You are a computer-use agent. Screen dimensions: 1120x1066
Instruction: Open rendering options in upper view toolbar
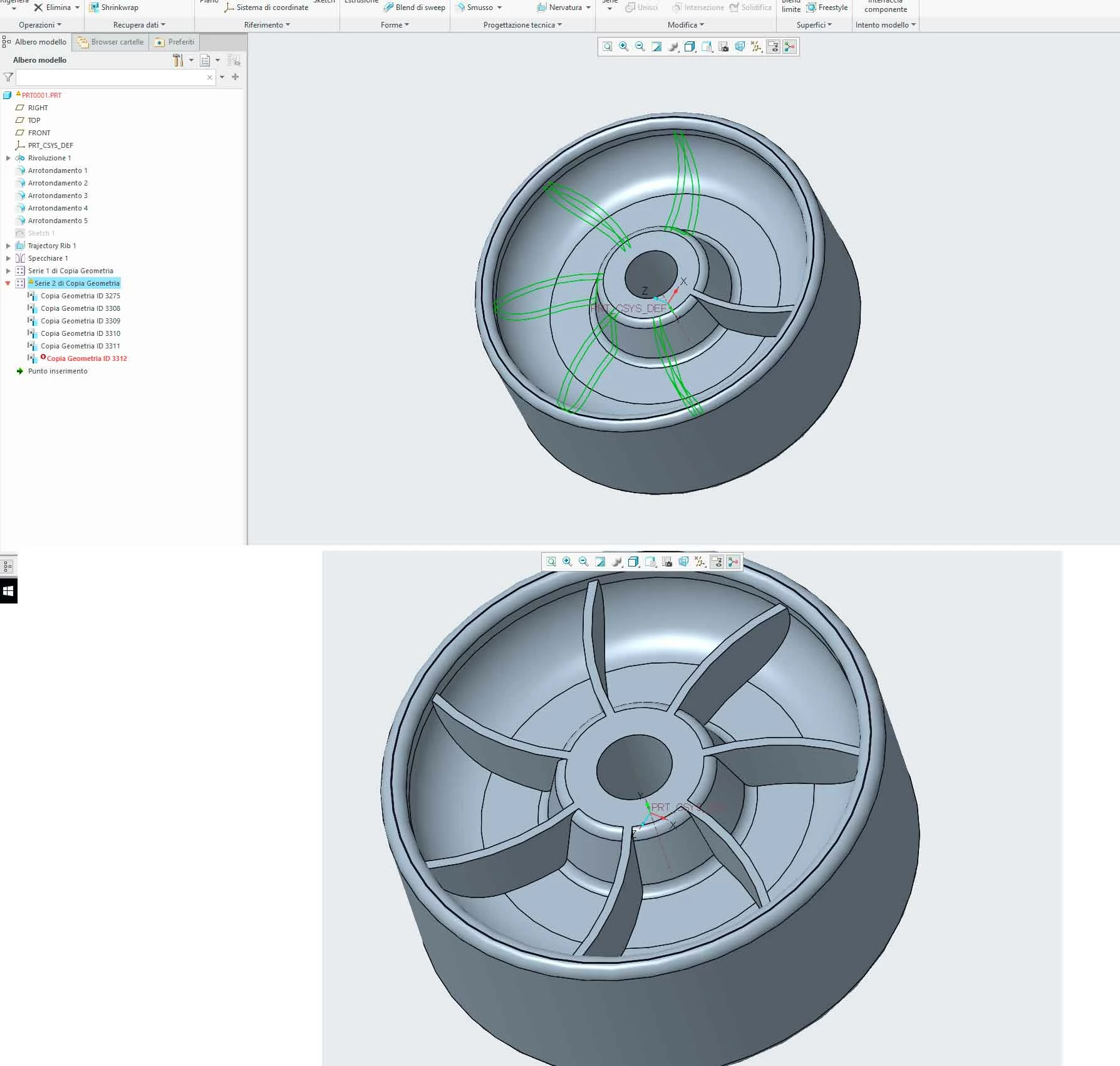673,47
